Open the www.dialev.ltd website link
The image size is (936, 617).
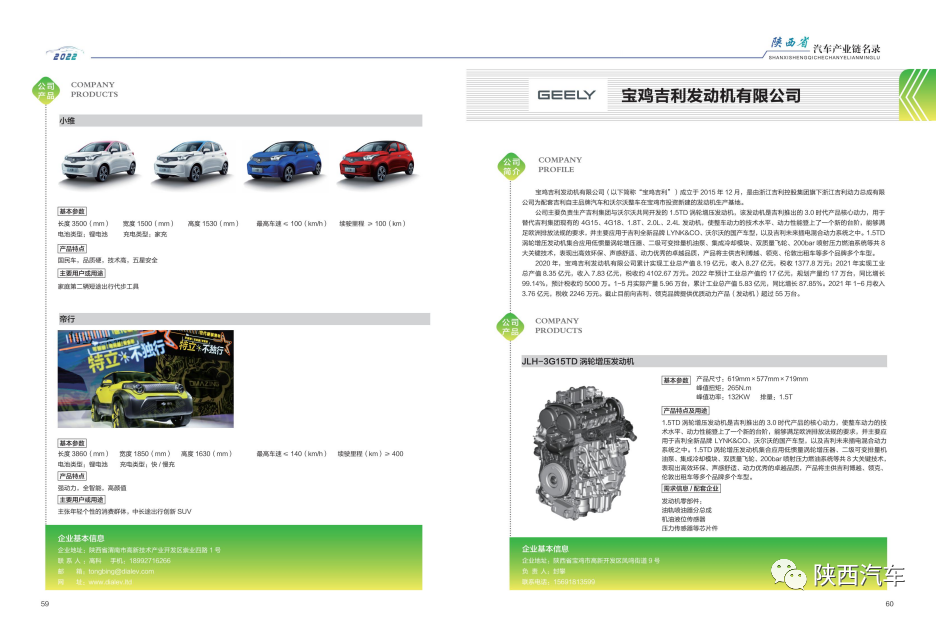pyautogui.click(x=110, y=582)
